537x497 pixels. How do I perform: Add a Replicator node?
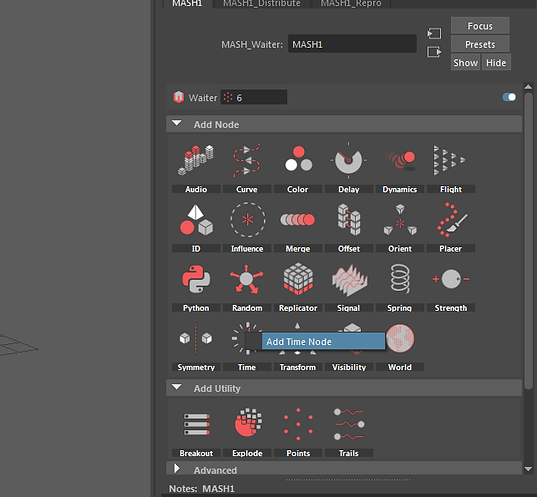298,279
